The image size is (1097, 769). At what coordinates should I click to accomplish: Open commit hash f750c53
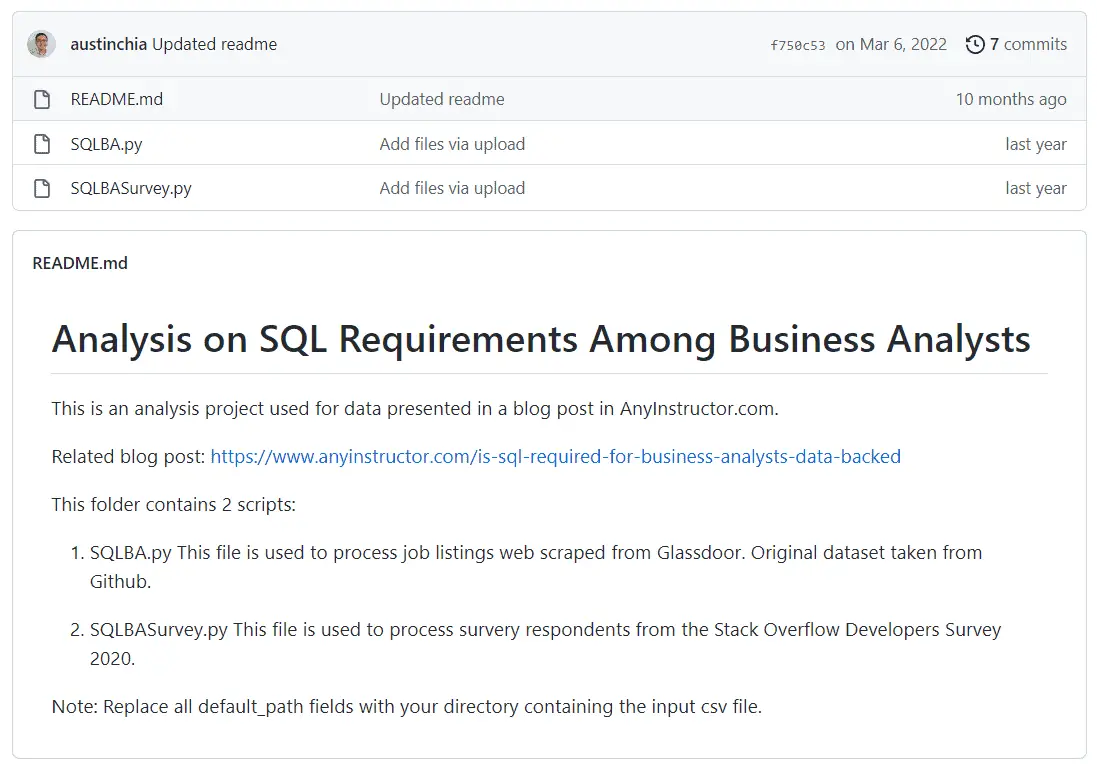(x=798, y=45)
